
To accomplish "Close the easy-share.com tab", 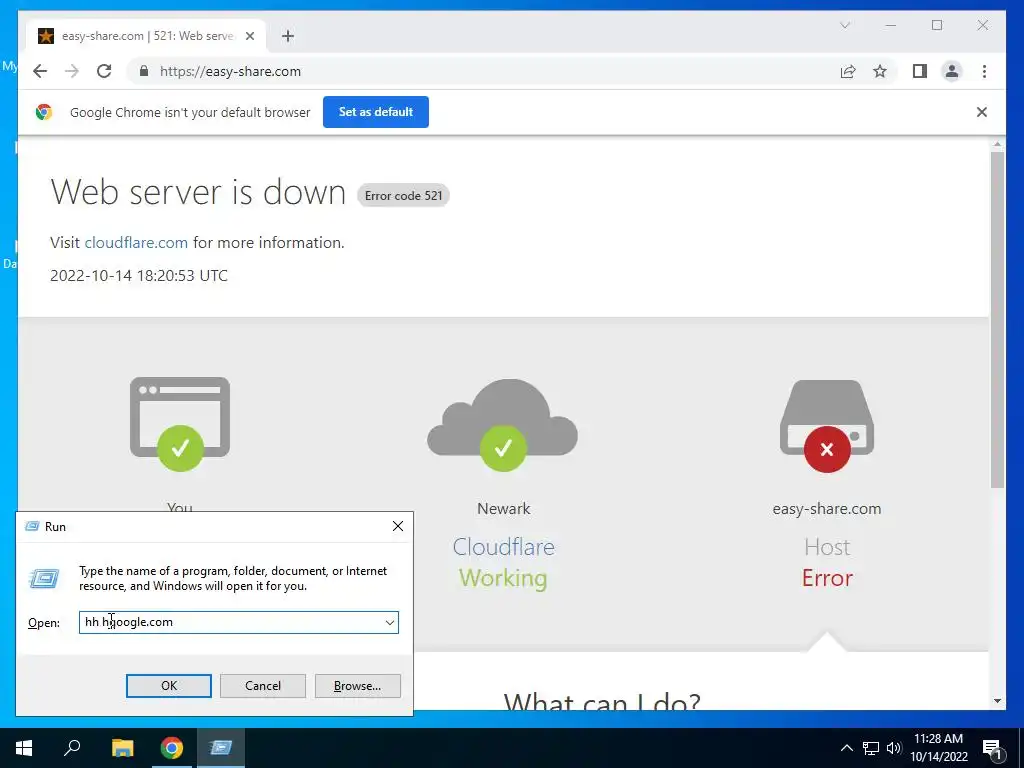I will [x=249, y=36].
